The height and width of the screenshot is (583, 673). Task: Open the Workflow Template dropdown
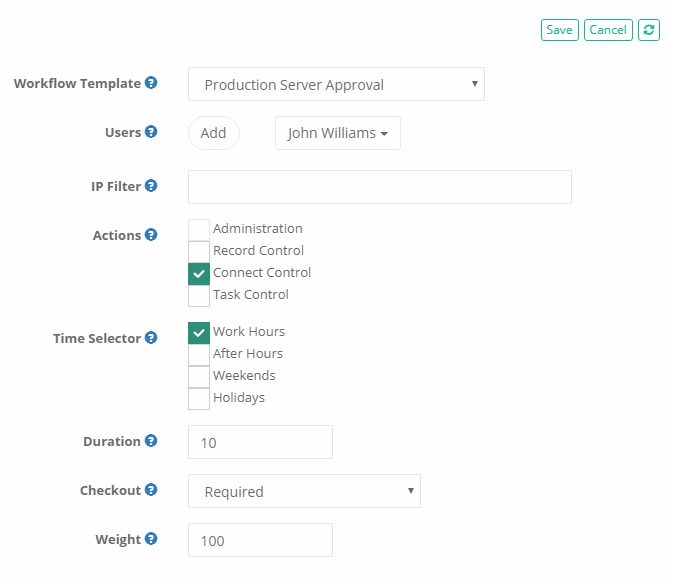click(336, 85)
